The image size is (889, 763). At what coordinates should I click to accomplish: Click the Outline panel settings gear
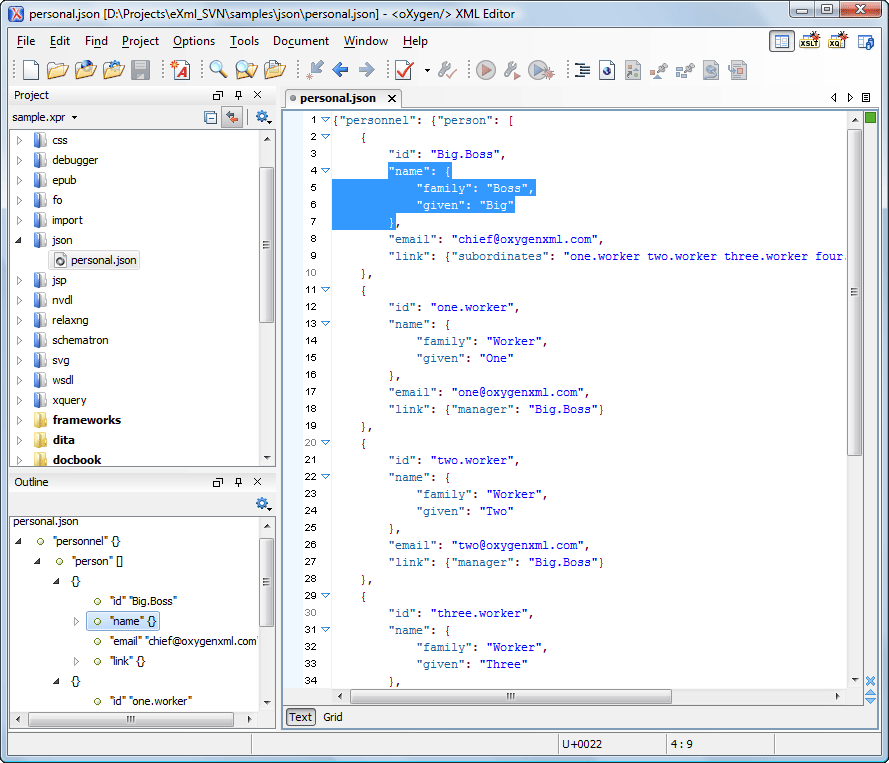click(263, 504)
